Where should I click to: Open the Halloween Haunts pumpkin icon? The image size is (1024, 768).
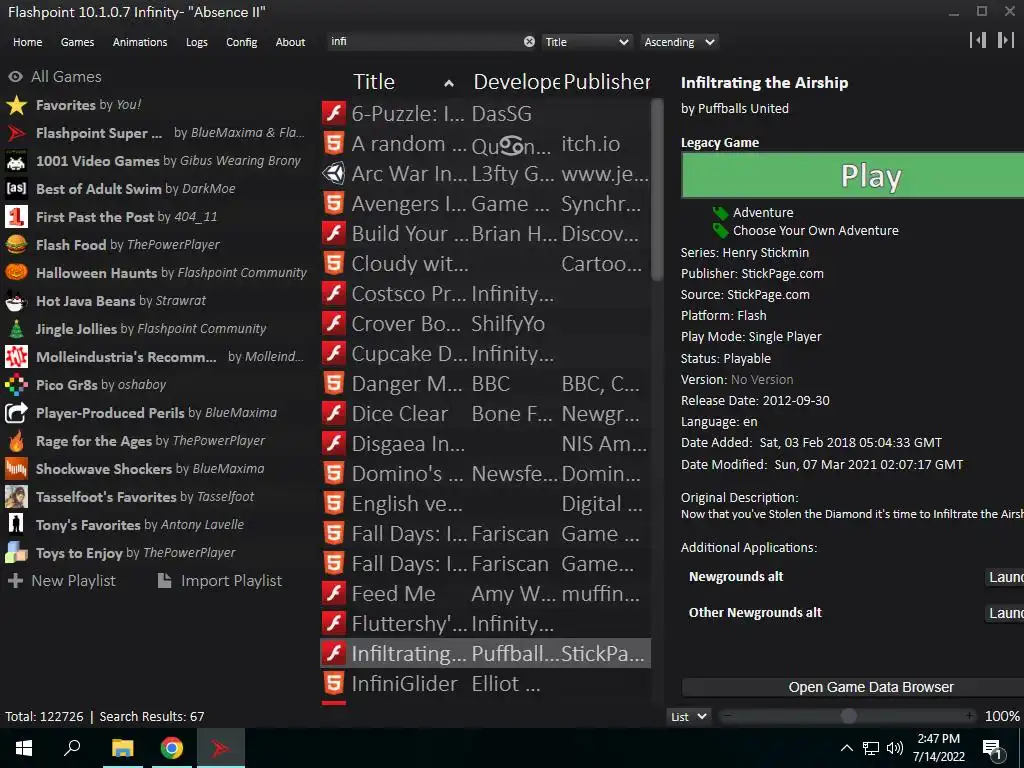pos(16,272)
